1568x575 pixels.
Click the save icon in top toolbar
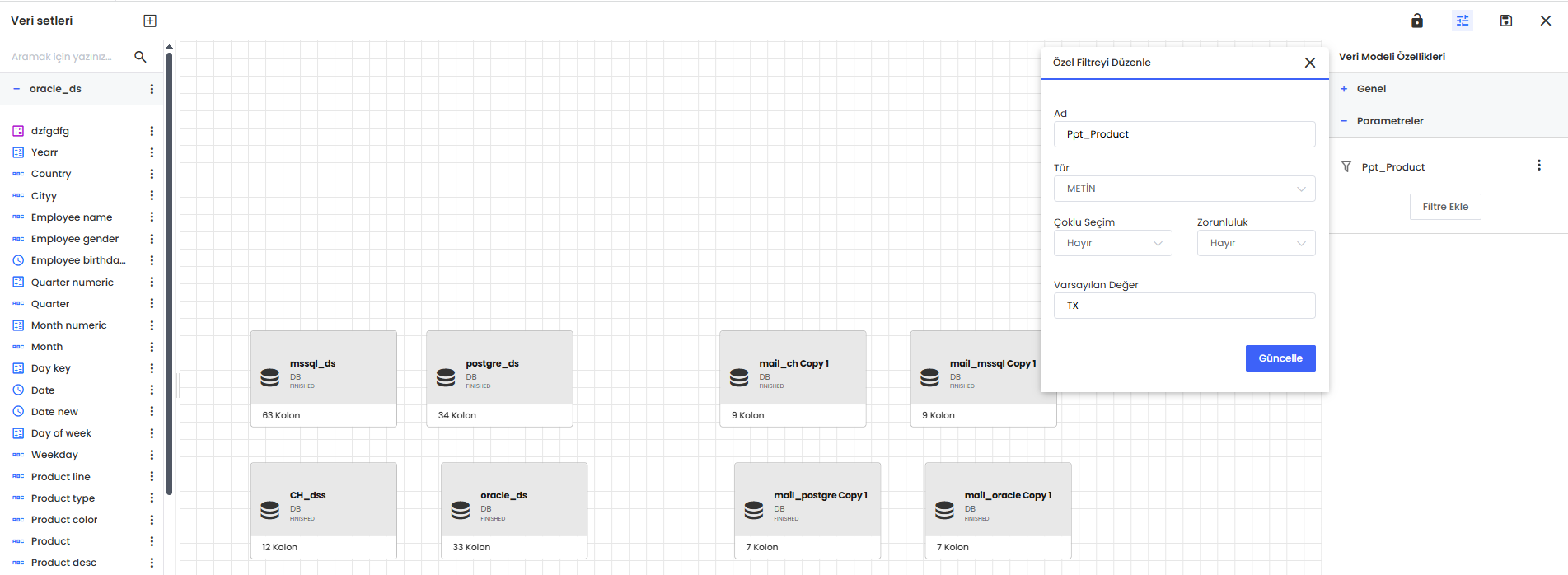click(x=1506, y=21)
